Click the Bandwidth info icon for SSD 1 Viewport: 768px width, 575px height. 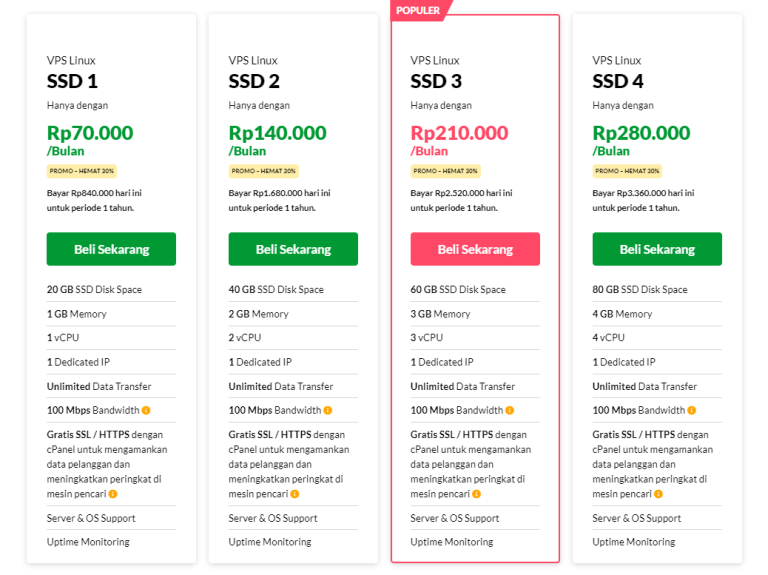(x=146, y=410)
